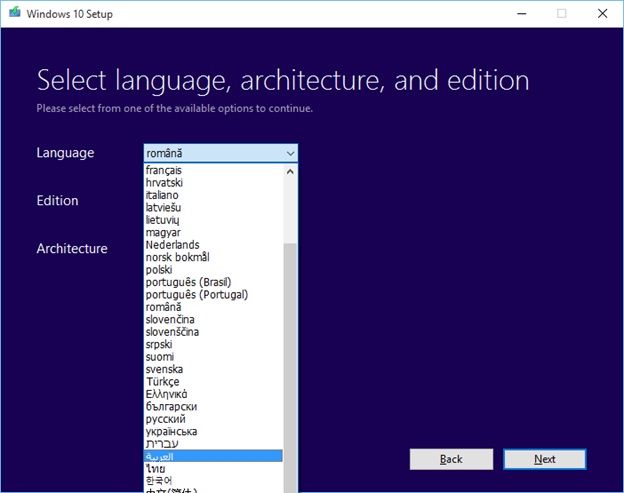Image resolution: width=624 pixels, height=493 pixels.
Task: Click the list scrollbar up arrow
Action: click(290, 171)
